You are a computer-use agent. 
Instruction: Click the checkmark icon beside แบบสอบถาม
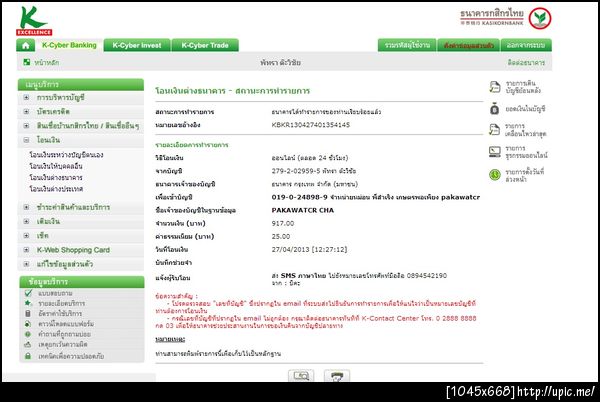(28, 293)
